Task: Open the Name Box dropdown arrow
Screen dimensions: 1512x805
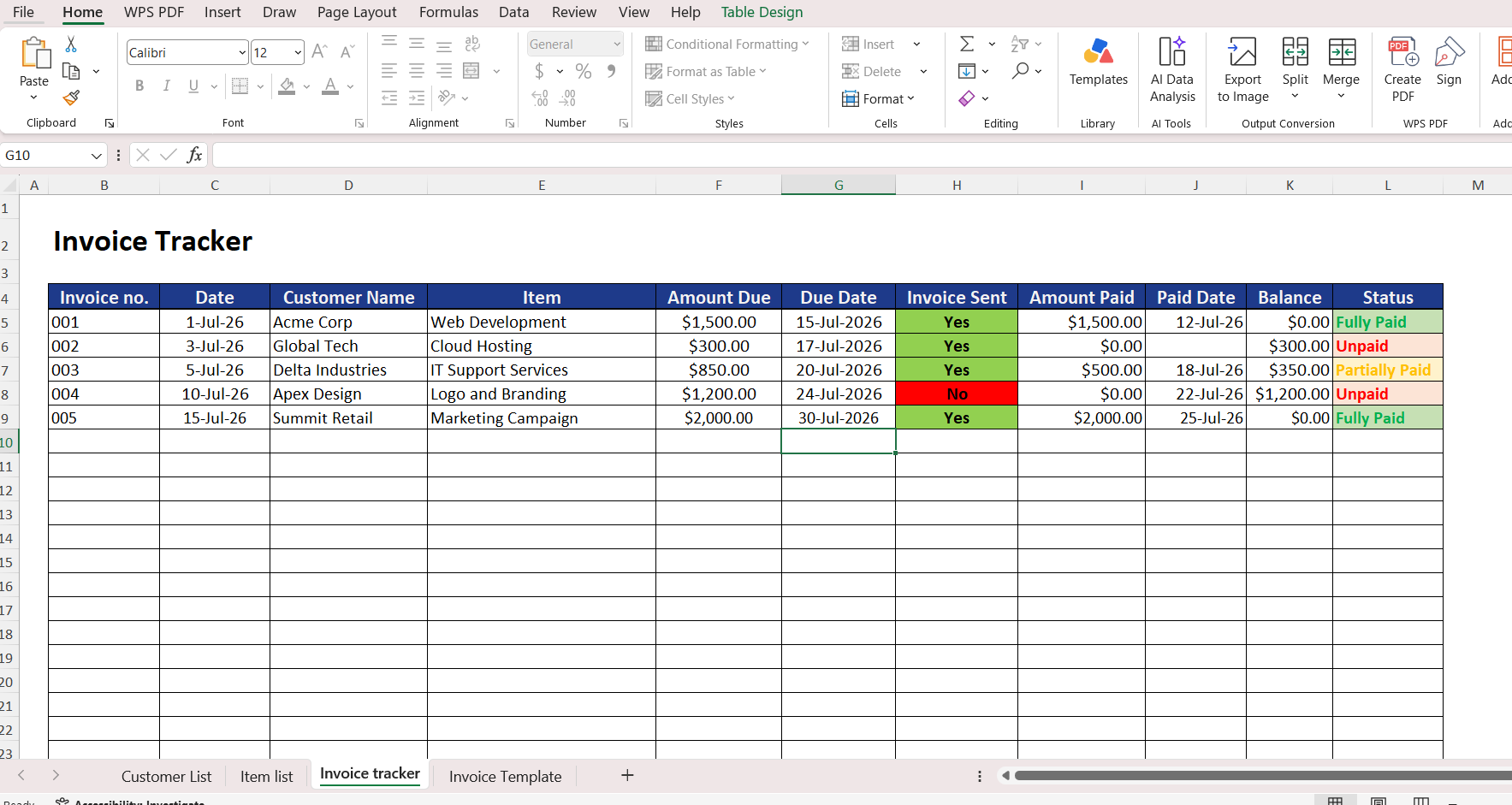Action: click(96, 155)
